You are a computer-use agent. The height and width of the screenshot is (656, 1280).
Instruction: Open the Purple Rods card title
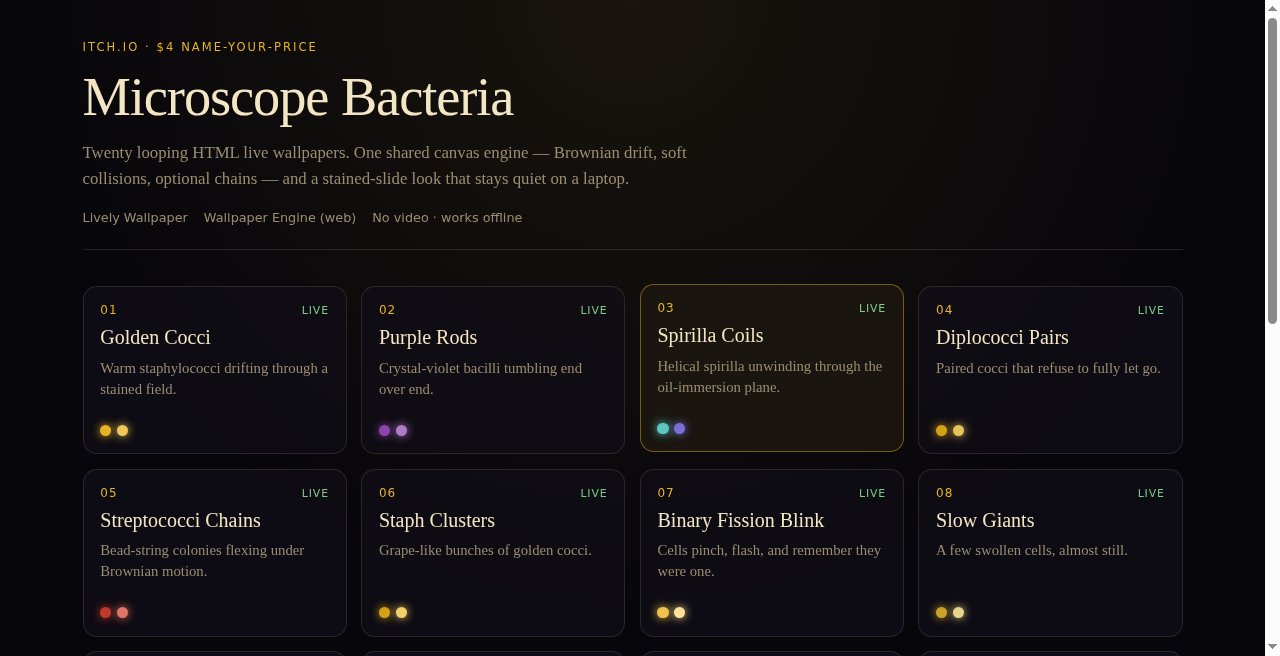pos(428,337)
